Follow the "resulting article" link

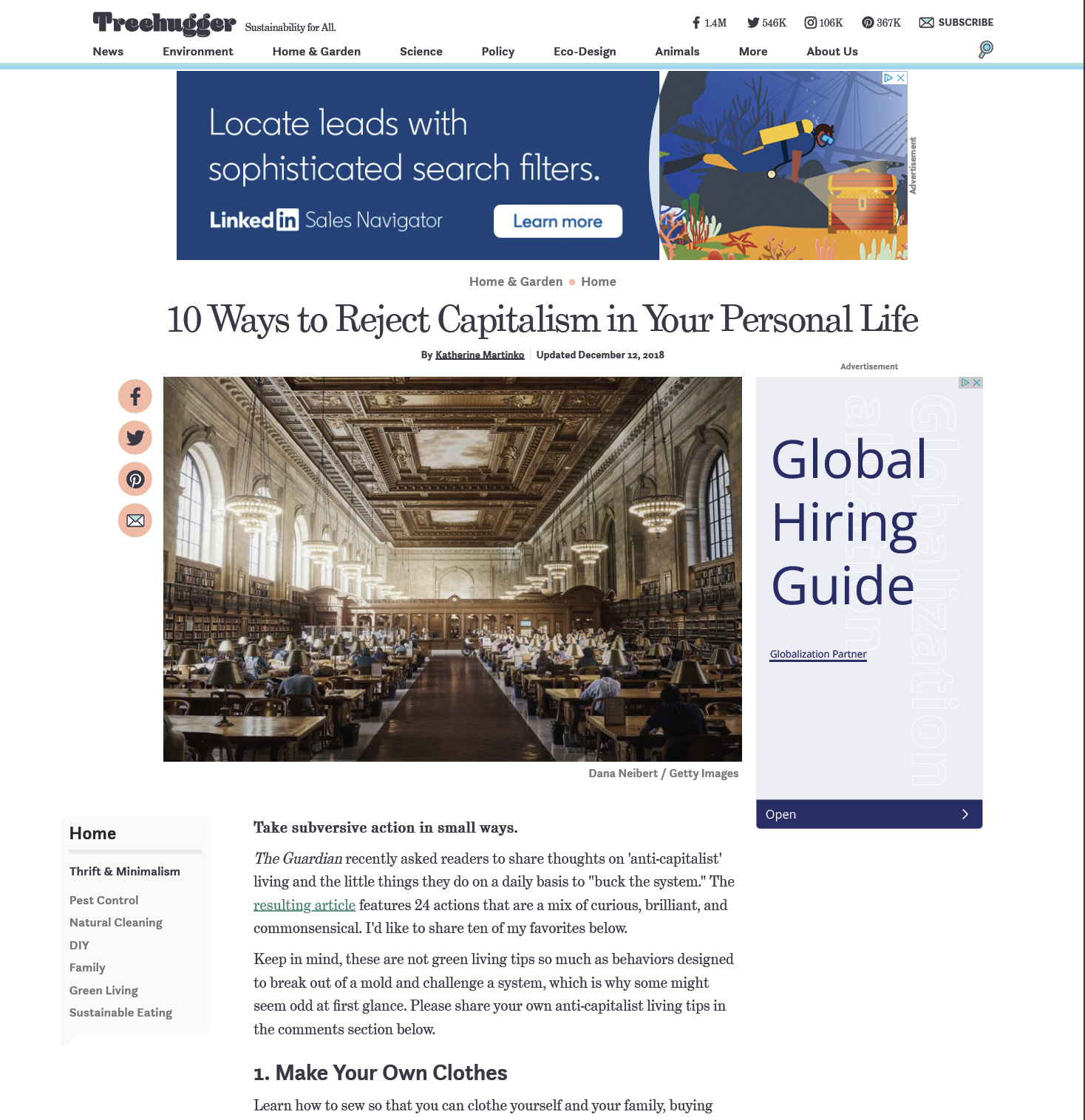pyautogui.click(x=304, y=905)
